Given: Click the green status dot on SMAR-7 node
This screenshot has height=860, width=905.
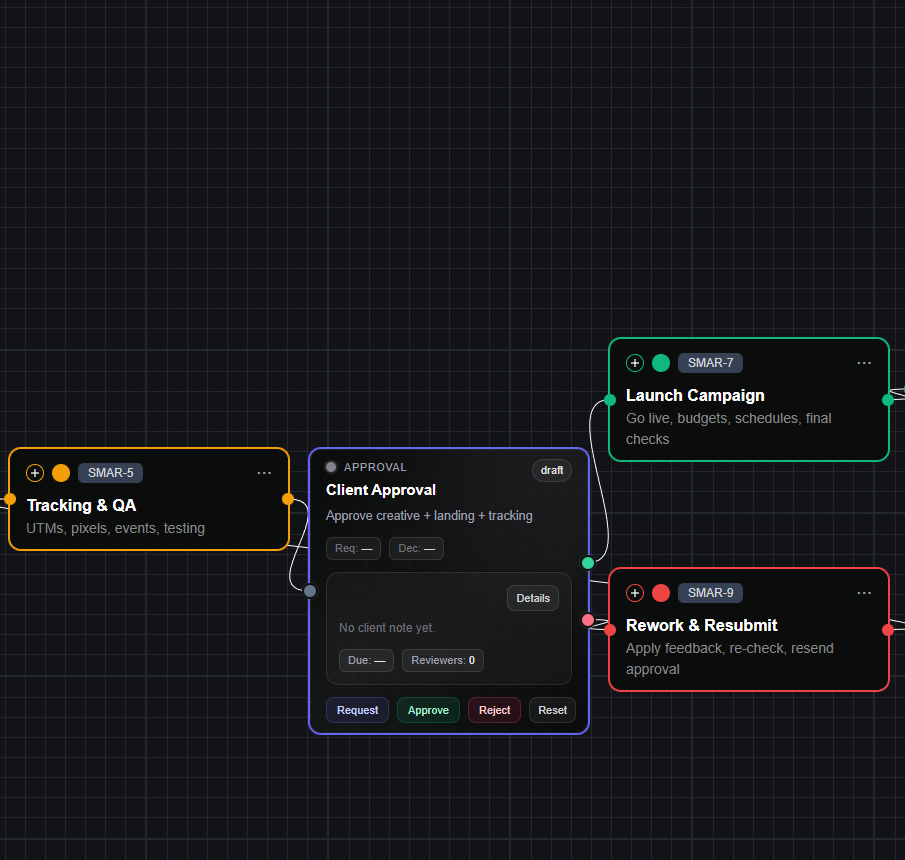Looking at the screenshot, I should click(x=661, y=363).
